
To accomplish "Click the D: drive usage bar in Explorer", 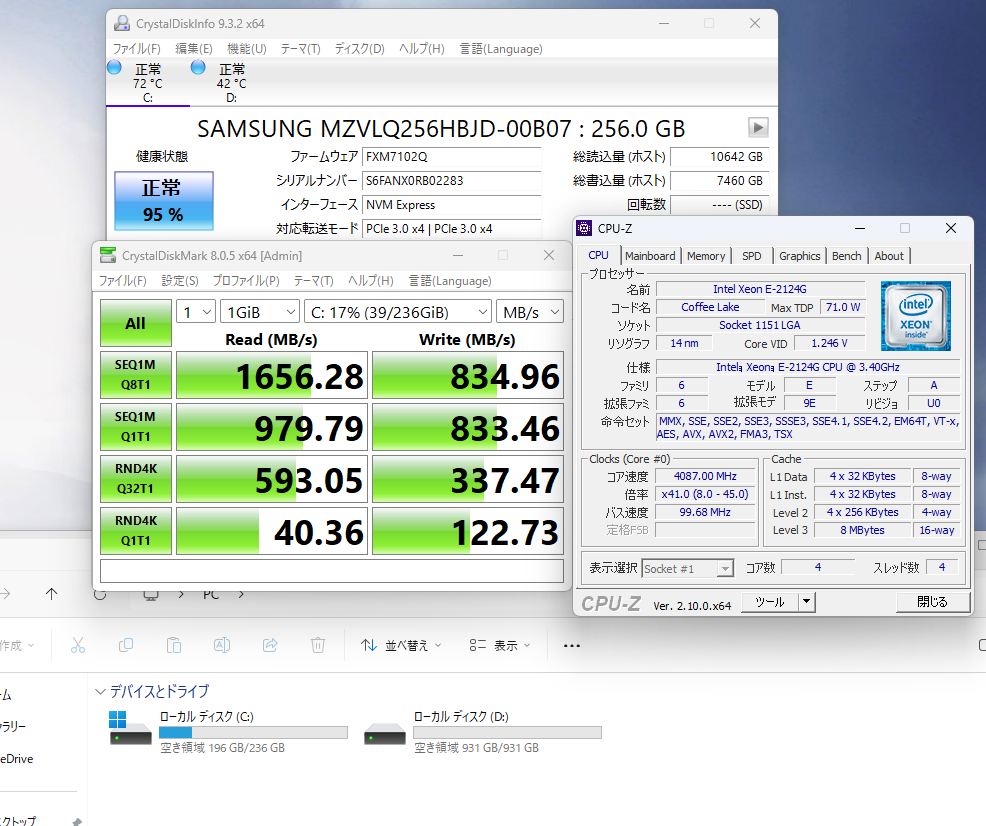I will point(507,732).
